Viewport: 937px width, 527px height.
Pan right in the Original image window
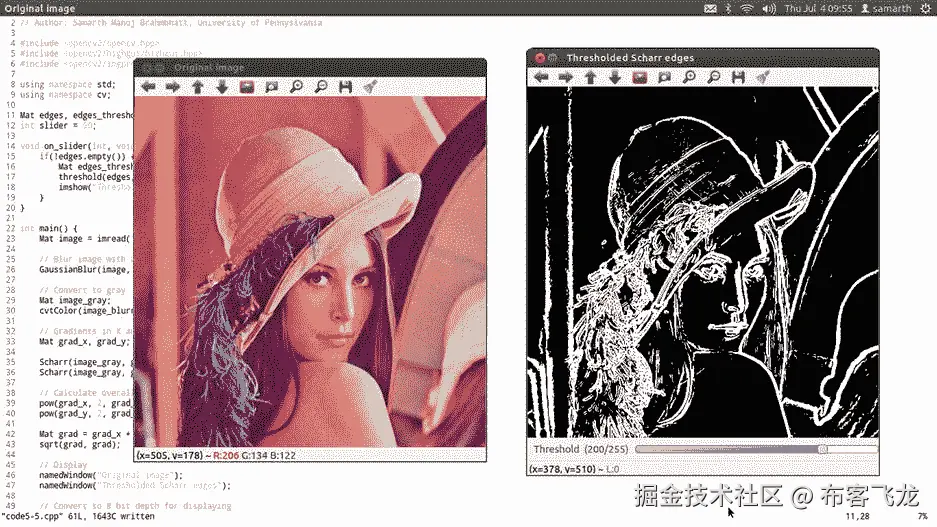[x=173, y=87]
